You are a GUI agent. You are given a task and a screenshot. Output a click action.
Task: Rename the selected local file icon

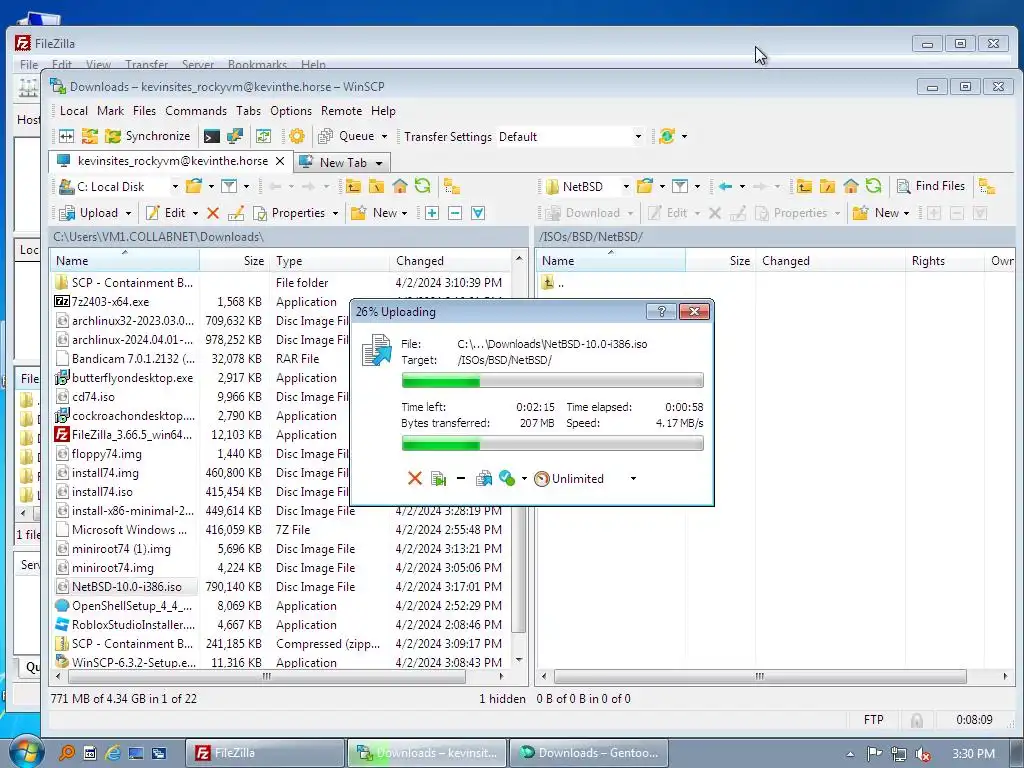point(236,213)
